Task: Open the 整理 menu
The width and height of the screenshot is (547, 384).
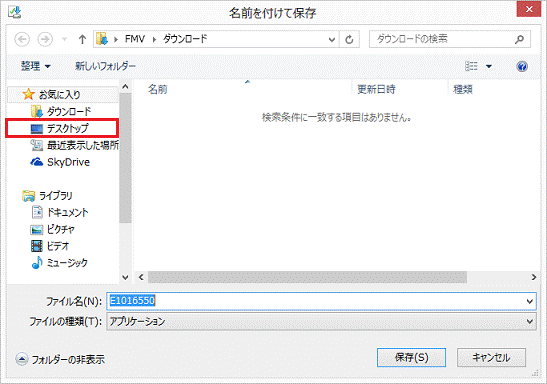Action: click(36, 66)
